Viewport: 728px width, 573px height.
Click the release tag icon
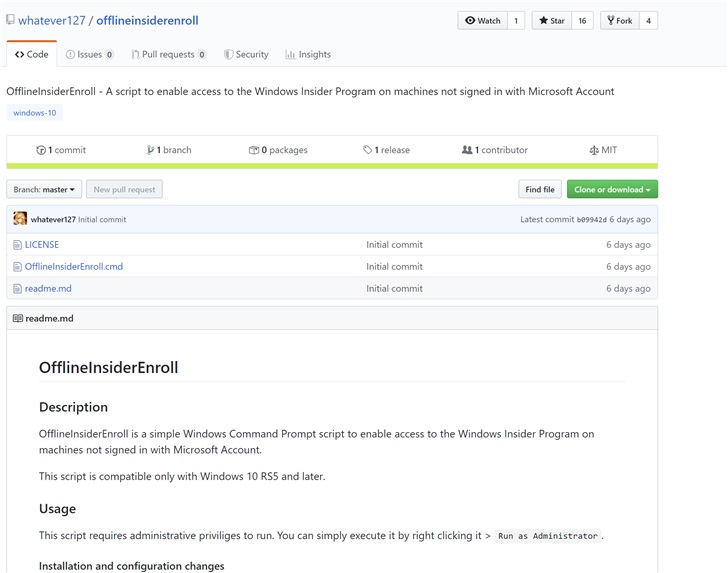[367, 150]
